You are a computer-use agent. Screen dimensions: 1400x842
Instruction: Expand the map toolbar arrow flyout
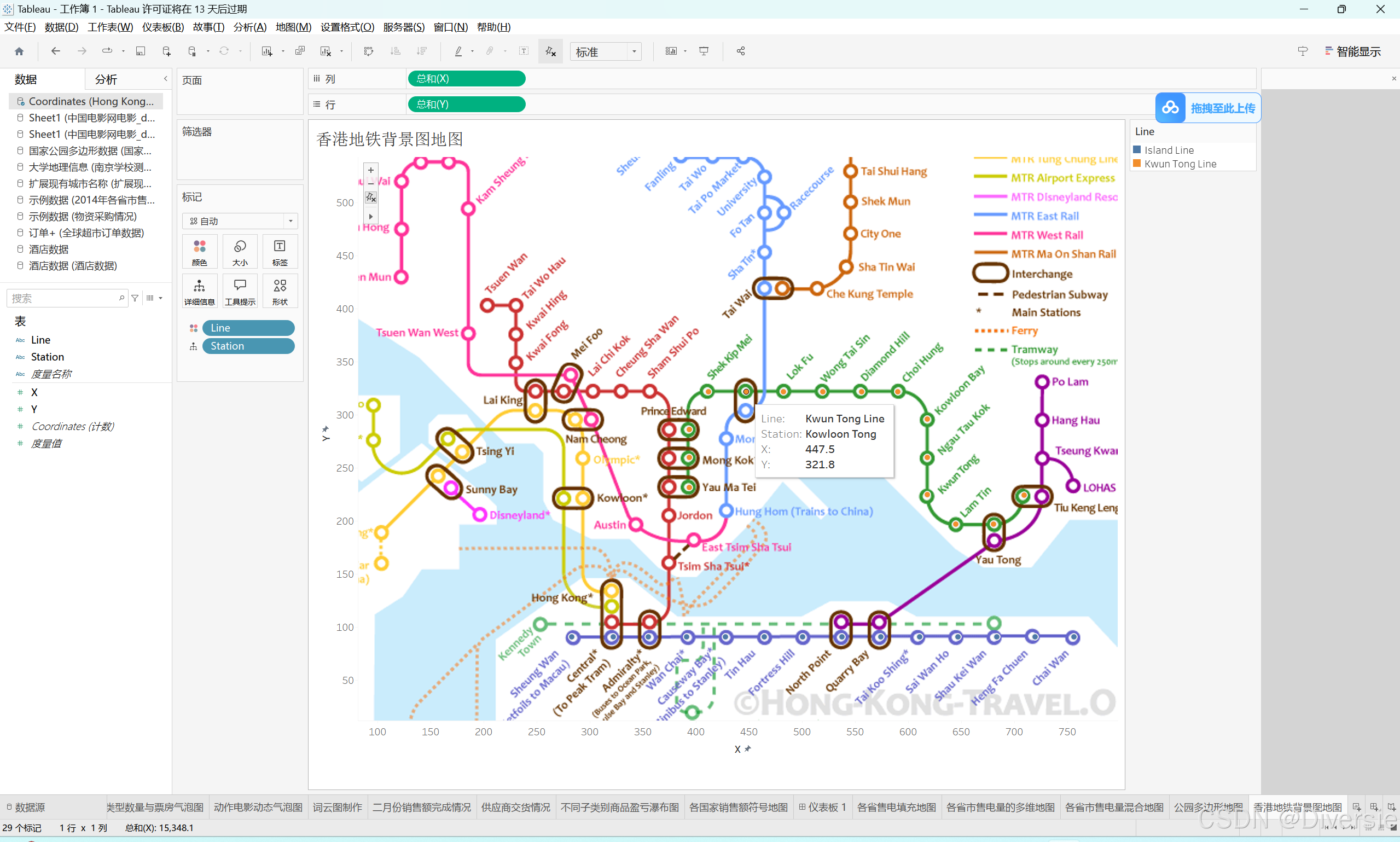371,216
